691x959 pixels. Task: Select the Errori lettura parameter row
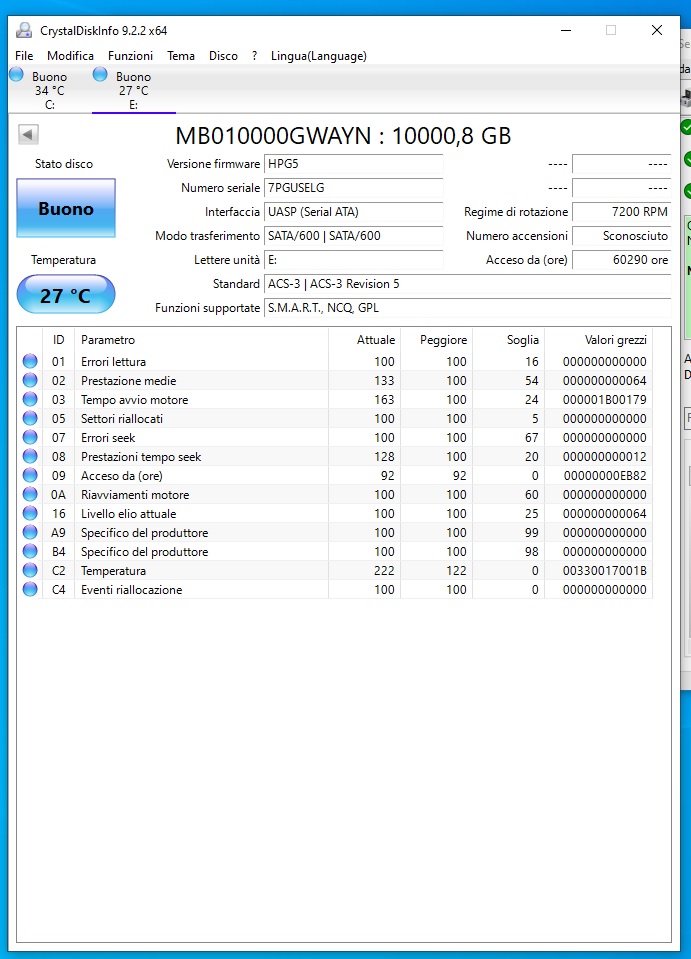335,361
